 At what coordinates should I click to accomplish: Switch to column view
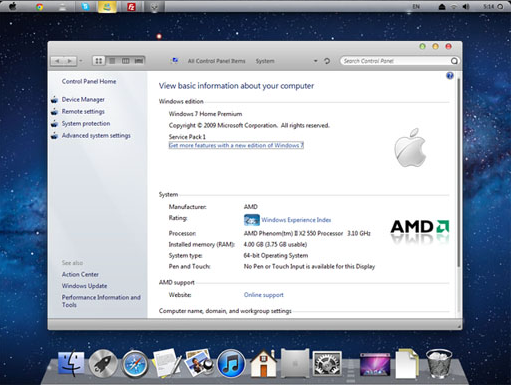pyautogui.click(x=125, y=61)
